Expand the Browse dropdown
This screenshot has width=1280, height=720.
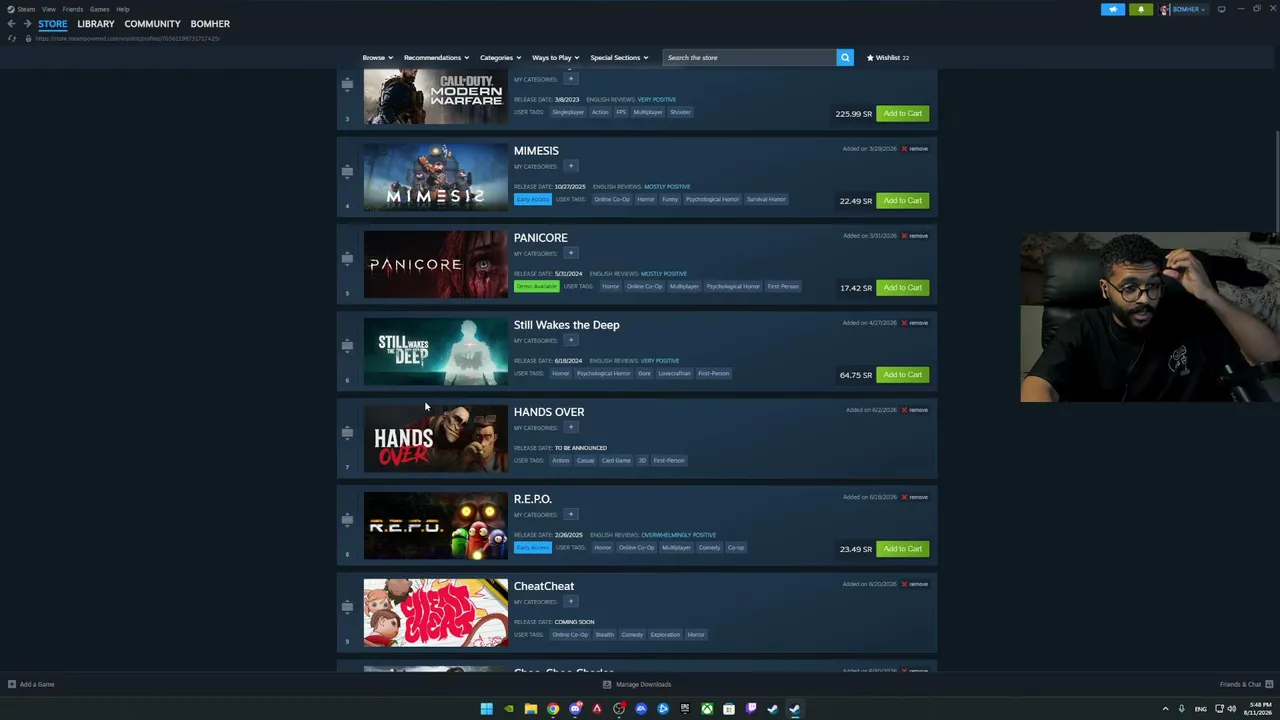coord(377,57)
